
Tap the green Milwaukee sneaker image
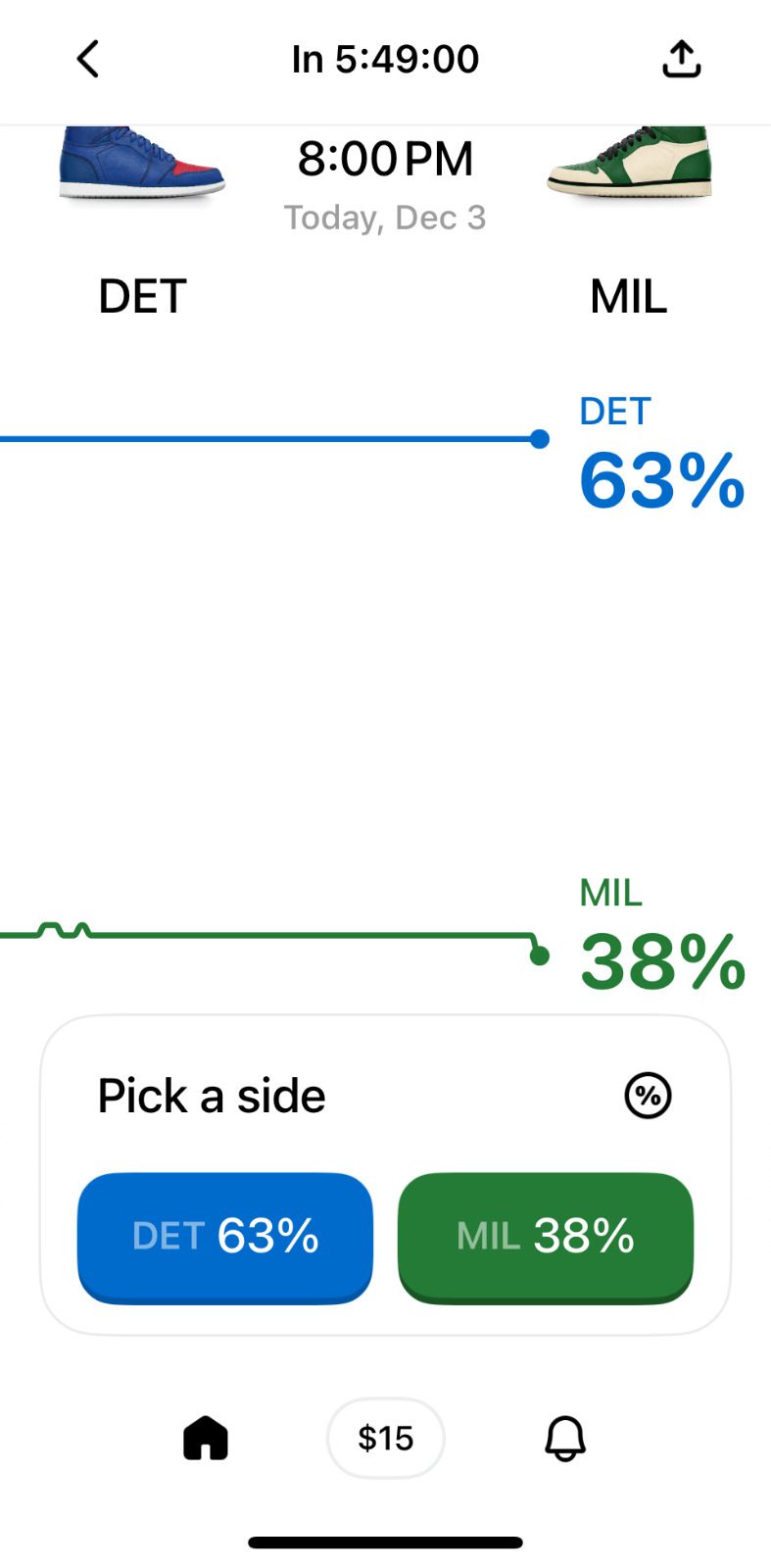tap(630, 163)
